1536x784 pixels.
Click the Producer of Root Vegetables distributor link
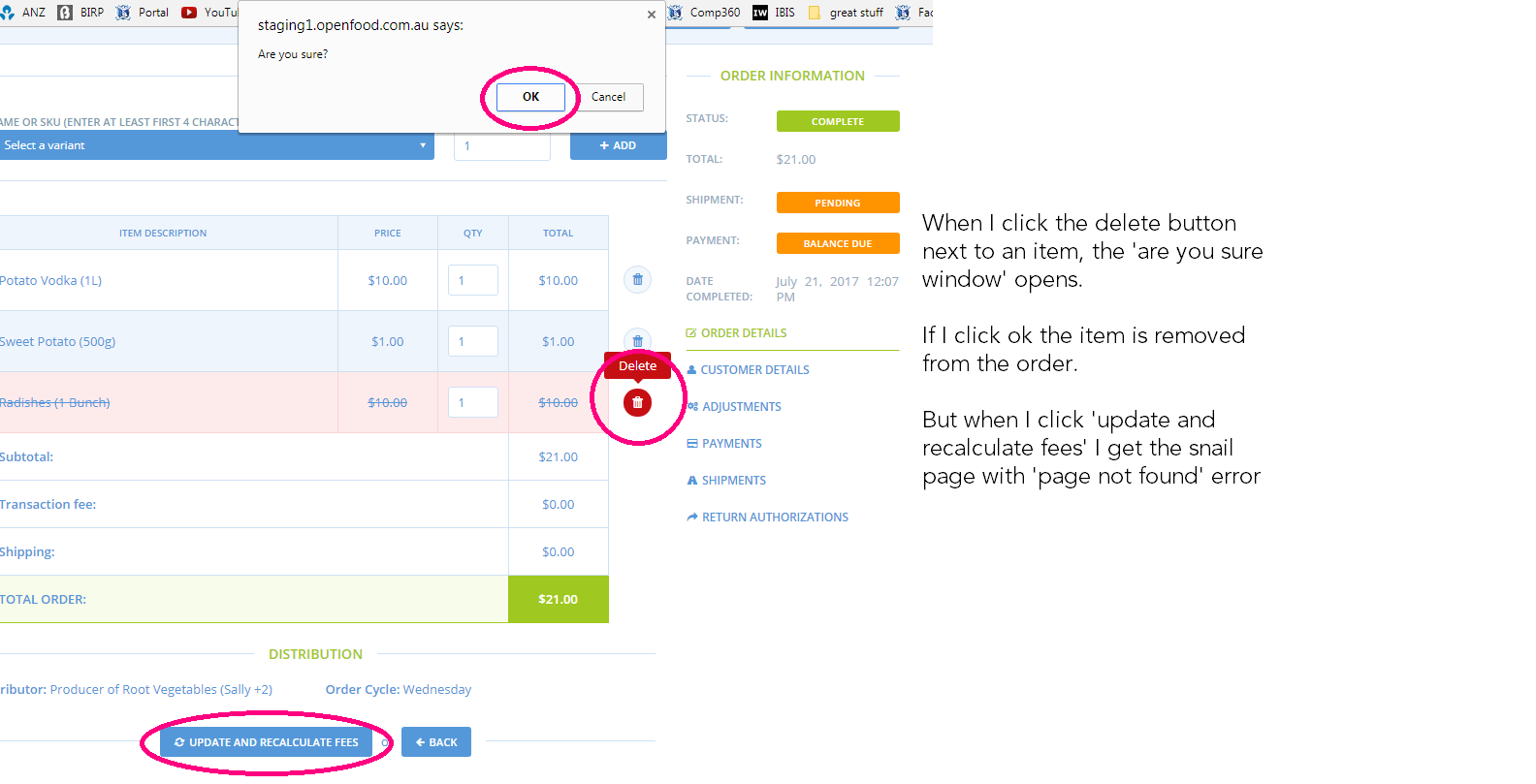(161, 690)
